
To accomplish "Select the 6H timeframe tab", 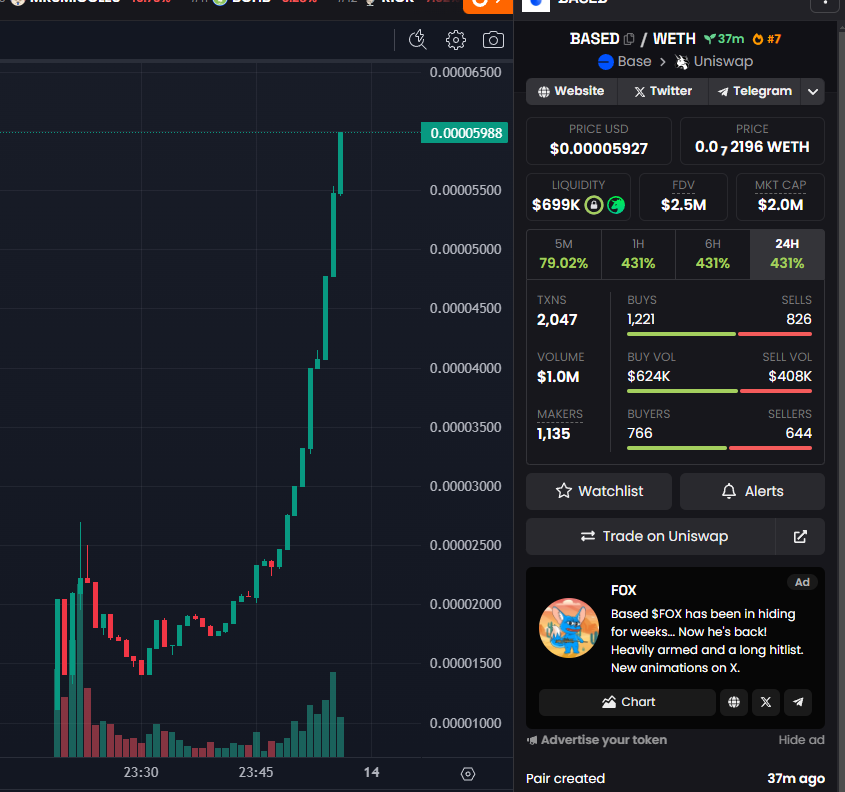I will click(x=712, y=254).
